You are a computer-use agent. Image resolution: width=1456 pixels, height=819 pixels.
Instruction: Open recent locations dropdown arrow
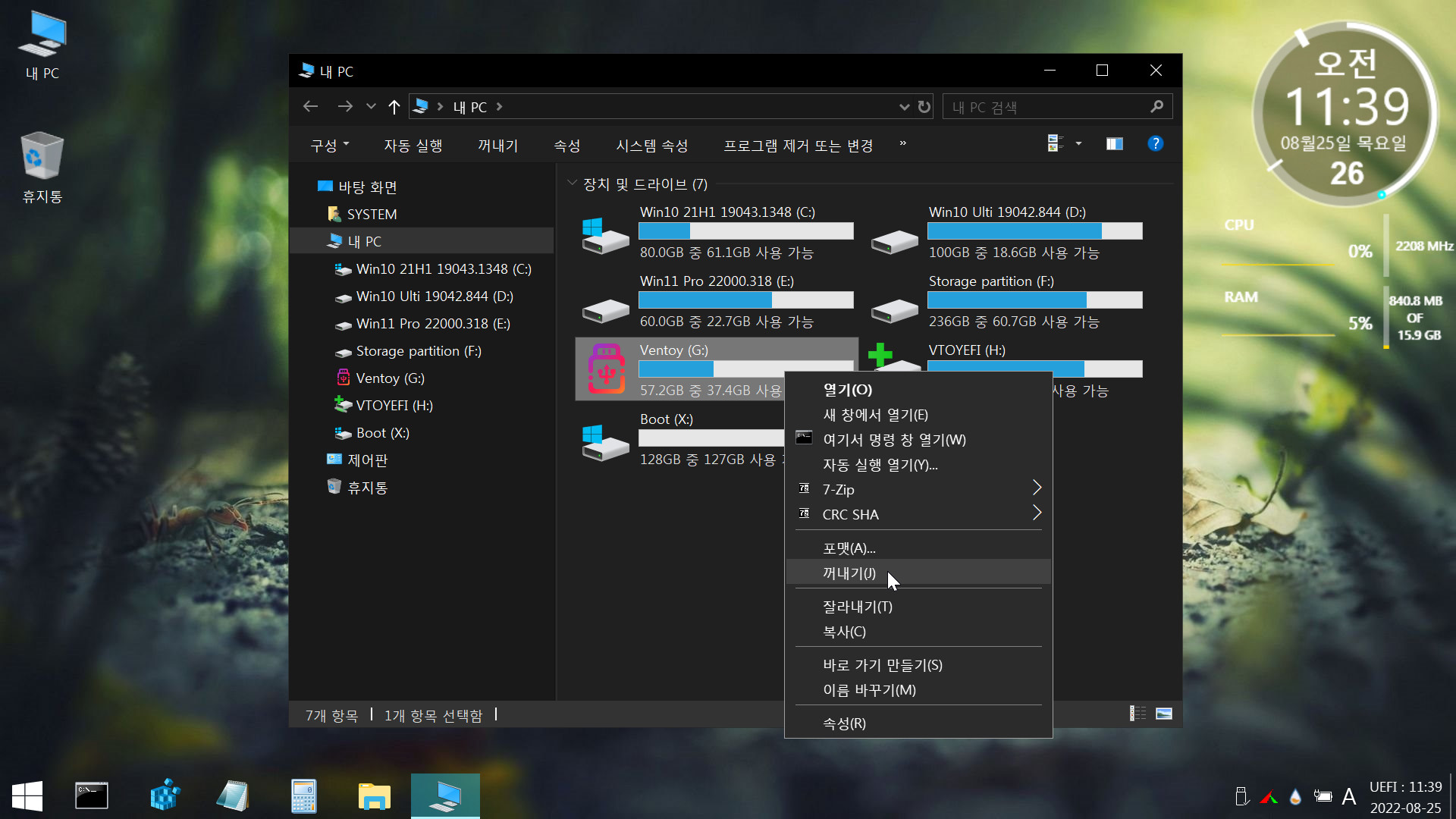click(x=371, y=106)
